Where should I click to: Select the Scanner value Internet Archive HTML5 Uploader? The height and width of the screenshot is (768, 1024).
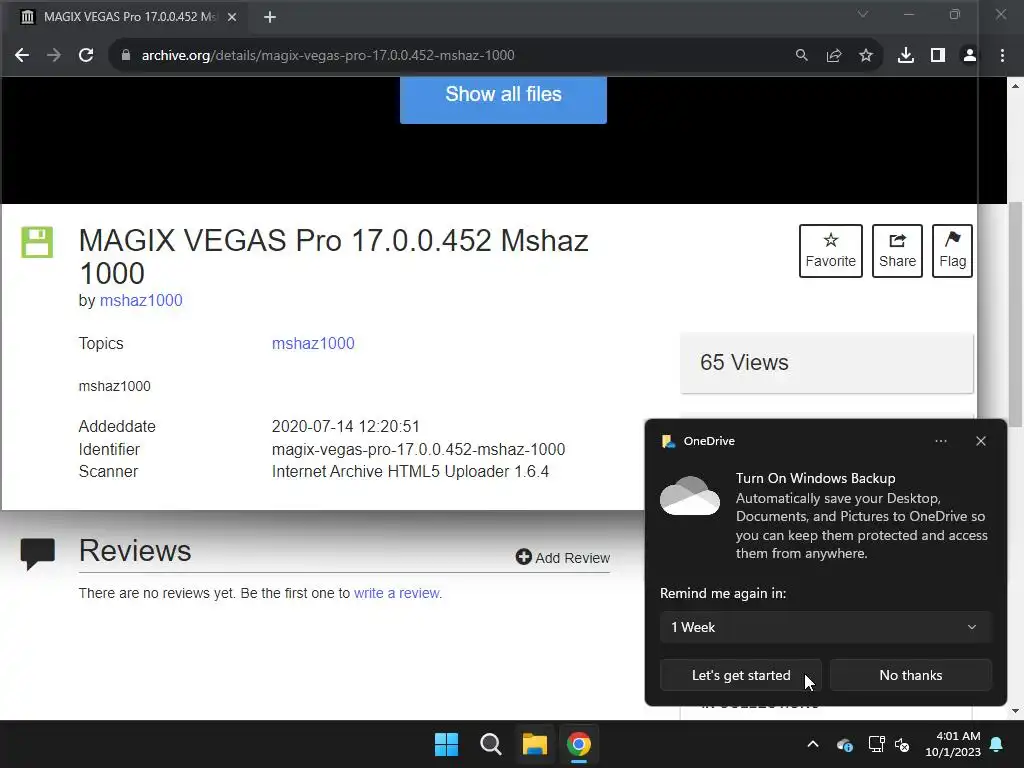tap(410, 472)
